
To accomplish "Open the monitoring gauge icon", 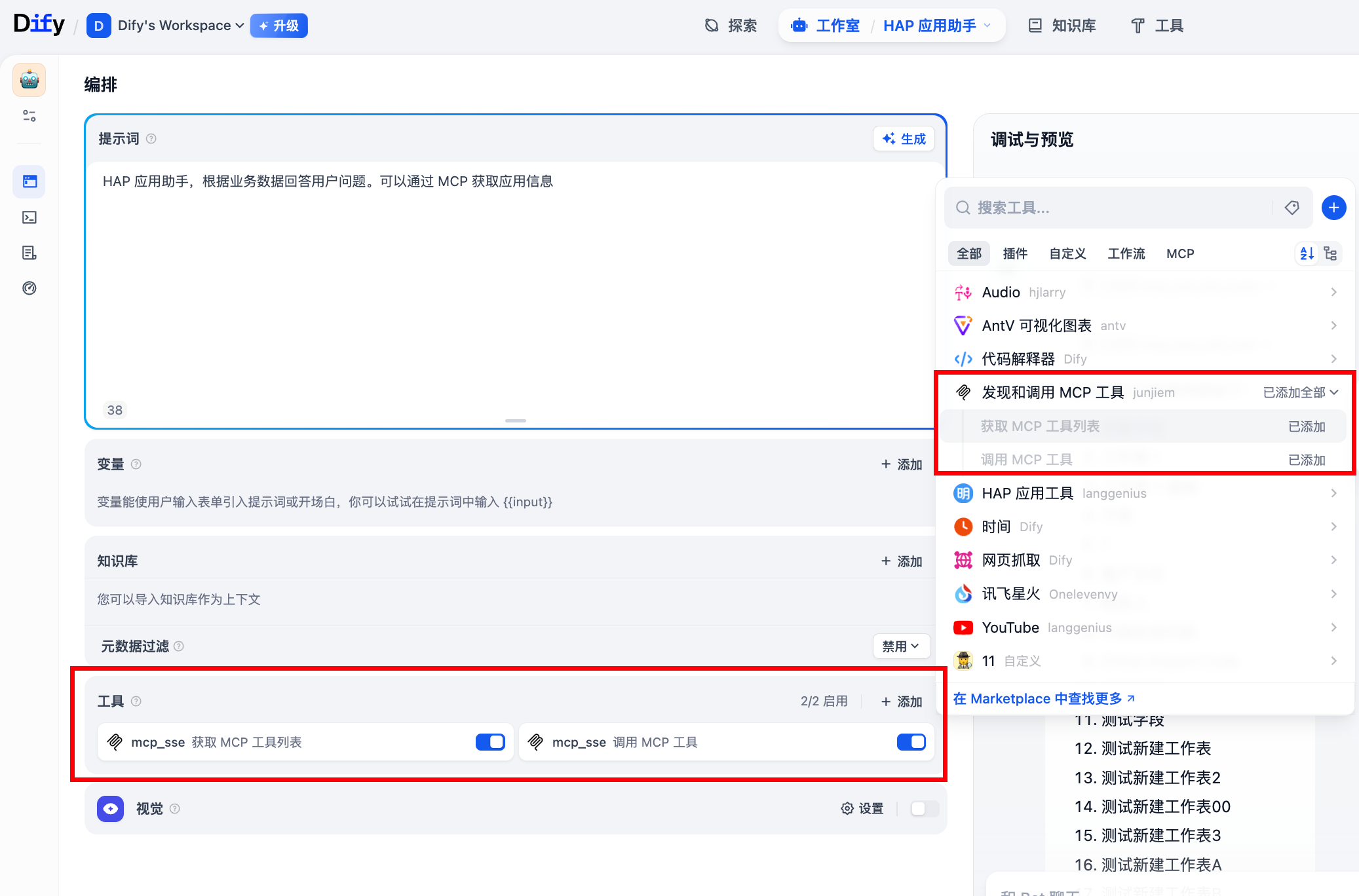I will click(29, 288).
